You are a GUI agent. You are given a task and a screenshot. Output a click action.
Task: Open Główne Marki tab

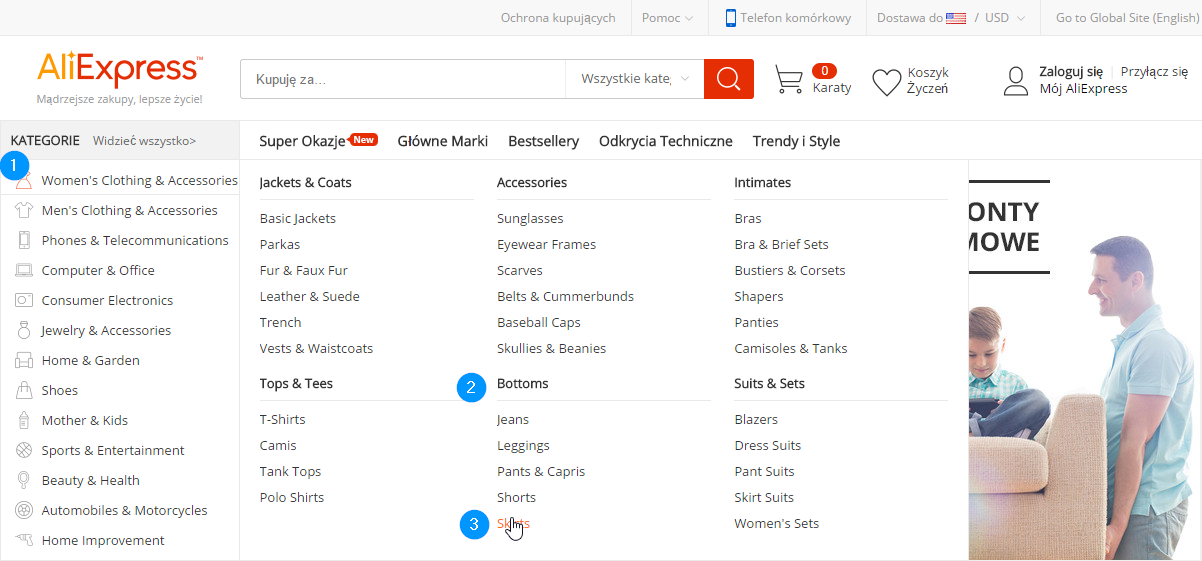point(442,141)
